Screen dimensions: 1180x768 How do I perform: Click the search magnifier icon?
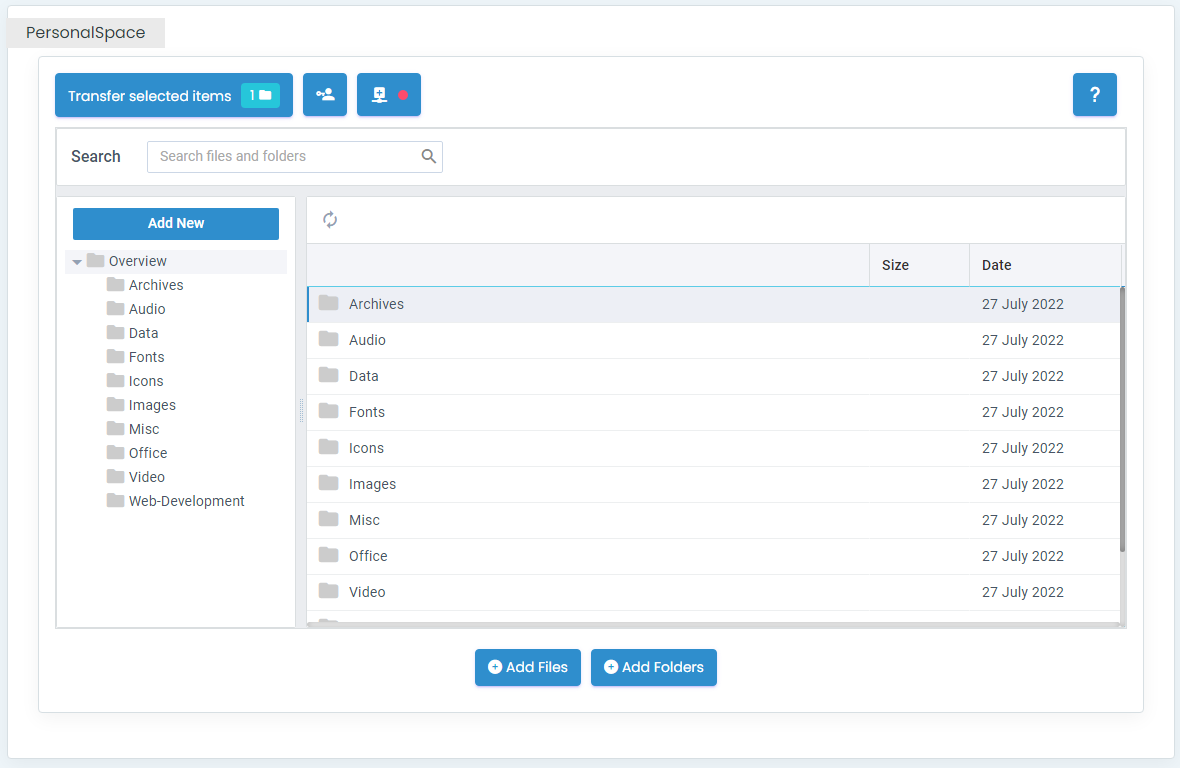click(429, 156)
